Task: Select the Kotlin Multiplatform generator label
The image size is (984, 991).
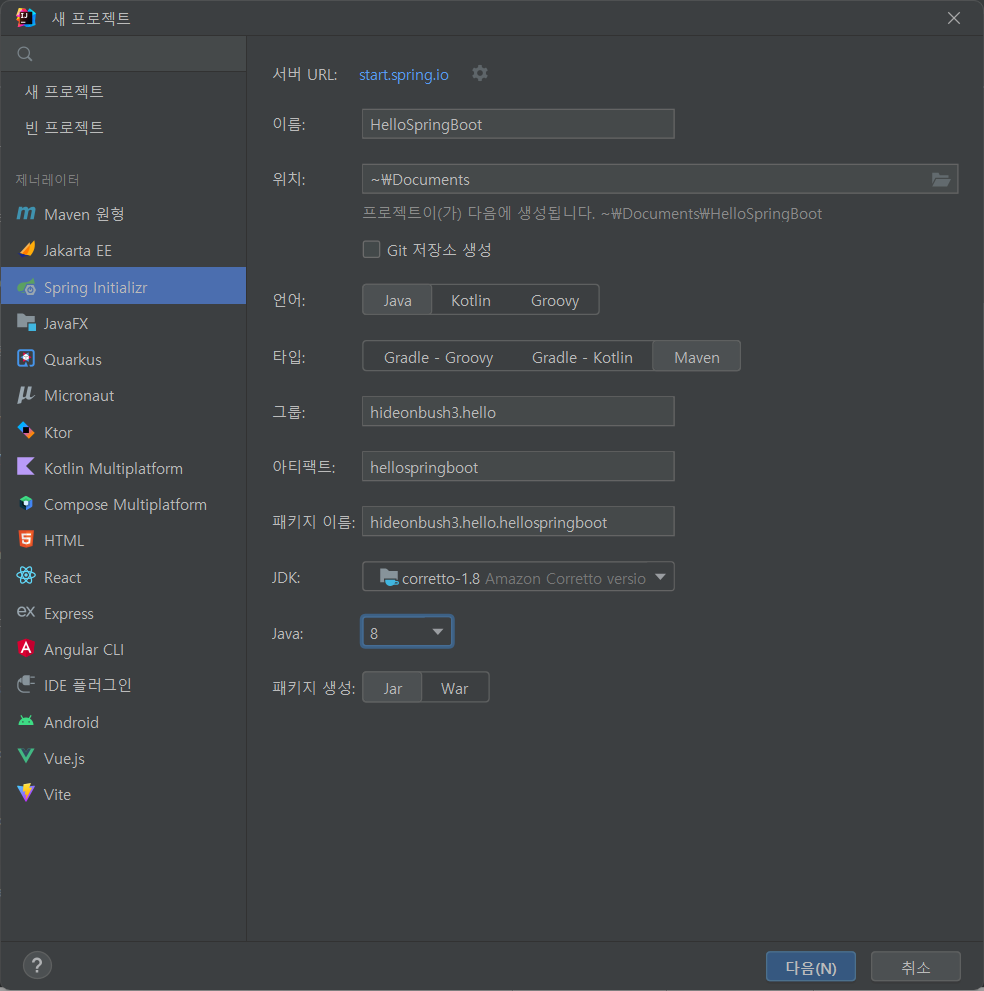Action: 113,468
